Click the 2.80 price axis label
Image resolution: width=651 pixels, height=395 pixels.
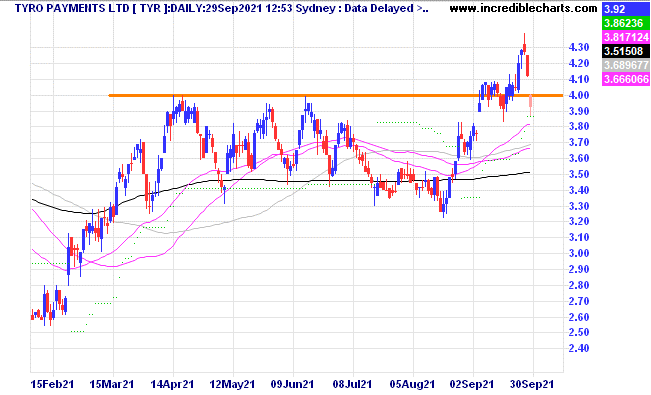coord(579,285)
